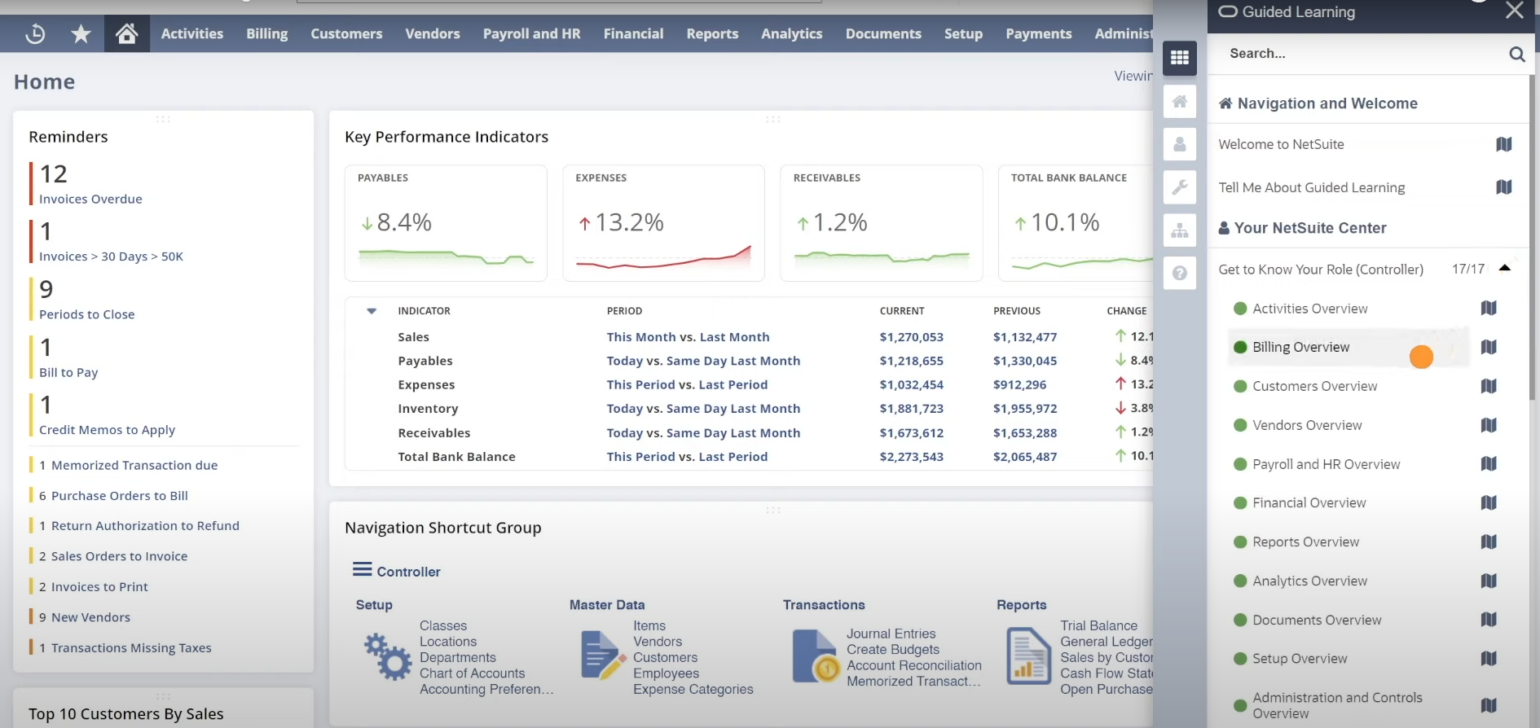Viewport: 1540px width, 728px height.
Task: Open the Reports menu
Action: (x=712, y=33)
